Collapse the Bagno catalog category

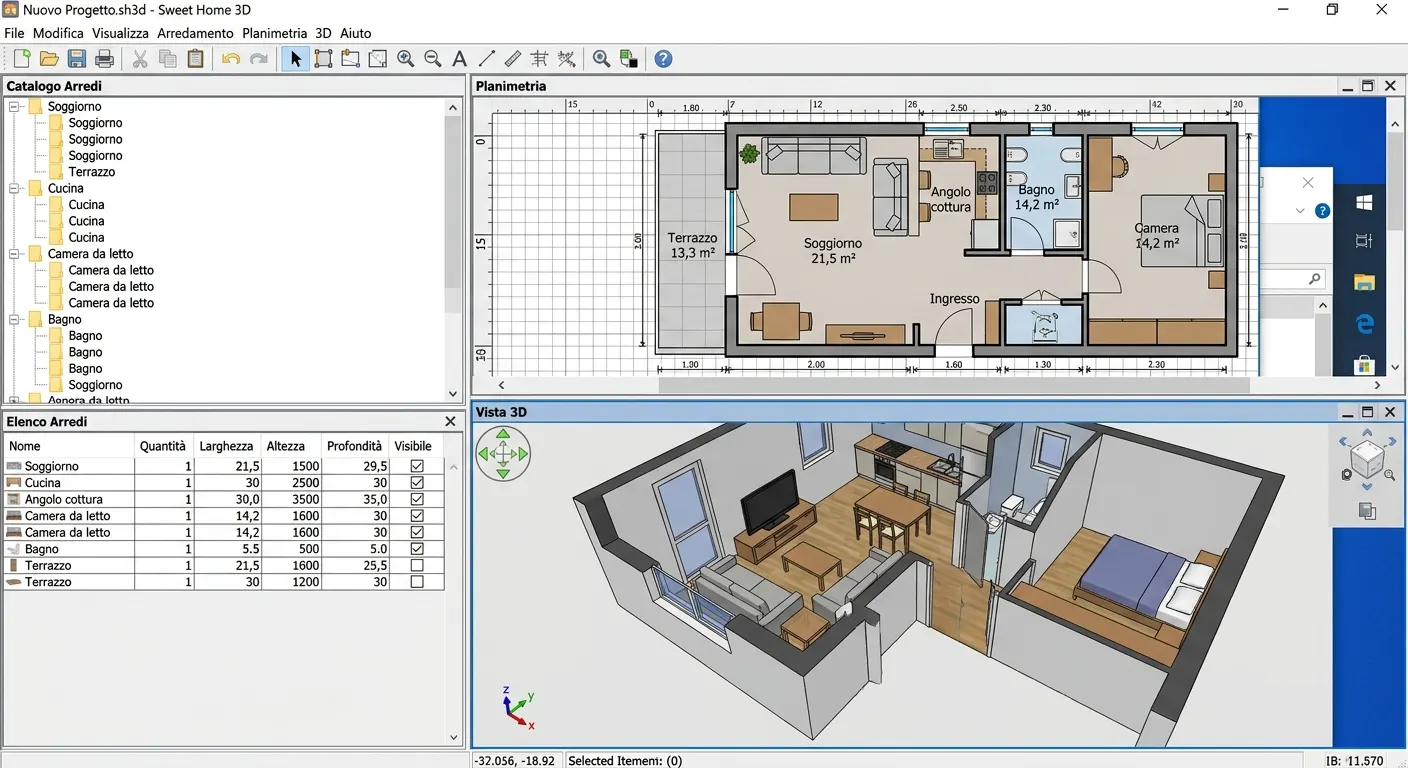point(15,320)
